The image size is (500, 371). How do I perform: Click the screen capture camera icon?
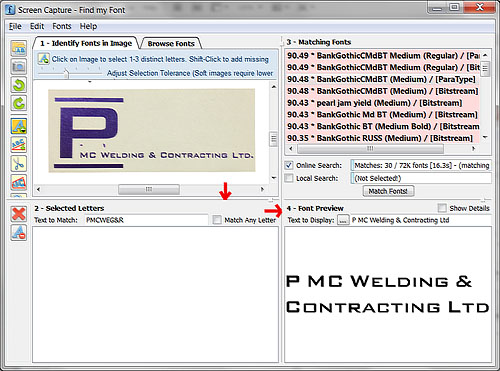19,67
